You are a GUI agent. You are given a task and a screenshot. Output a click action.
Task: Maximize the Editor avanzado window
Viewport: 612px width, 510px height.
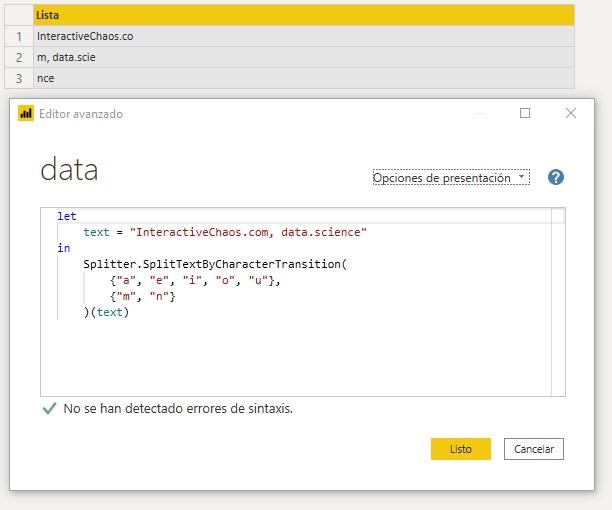click(525, 113)
